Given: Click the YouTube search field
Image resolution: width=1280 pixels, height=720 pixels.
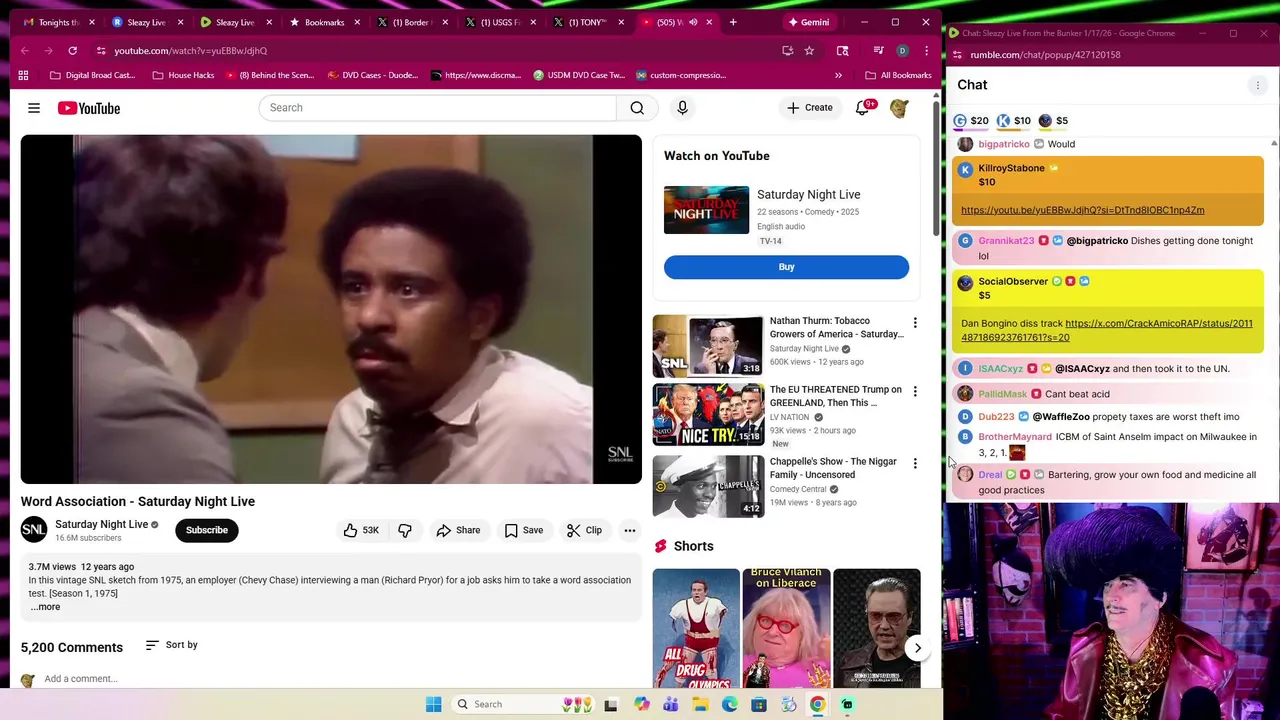Looking at the screenshot, I should point(438,108).
